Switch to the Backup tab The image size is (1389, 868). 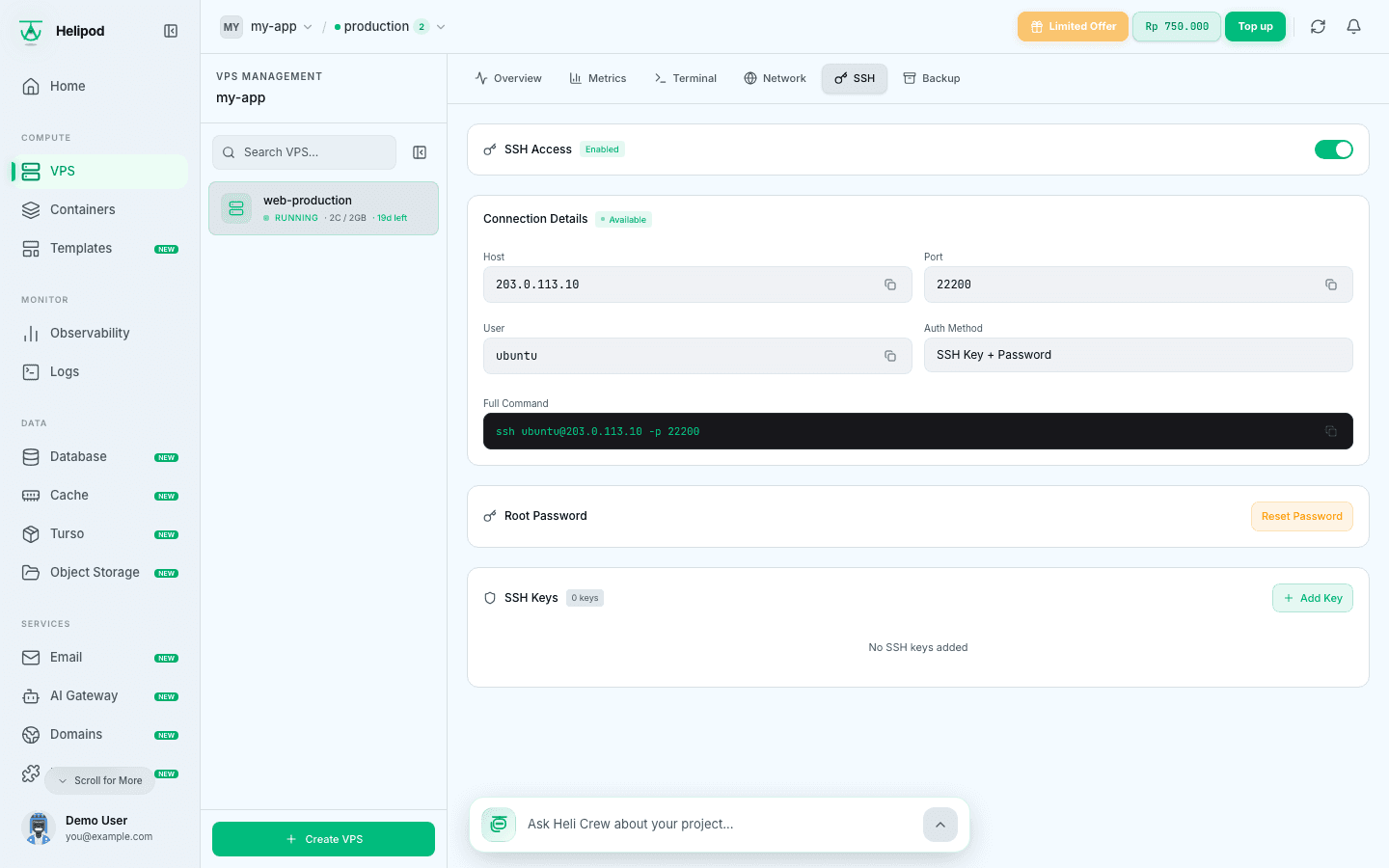[932, 78]
